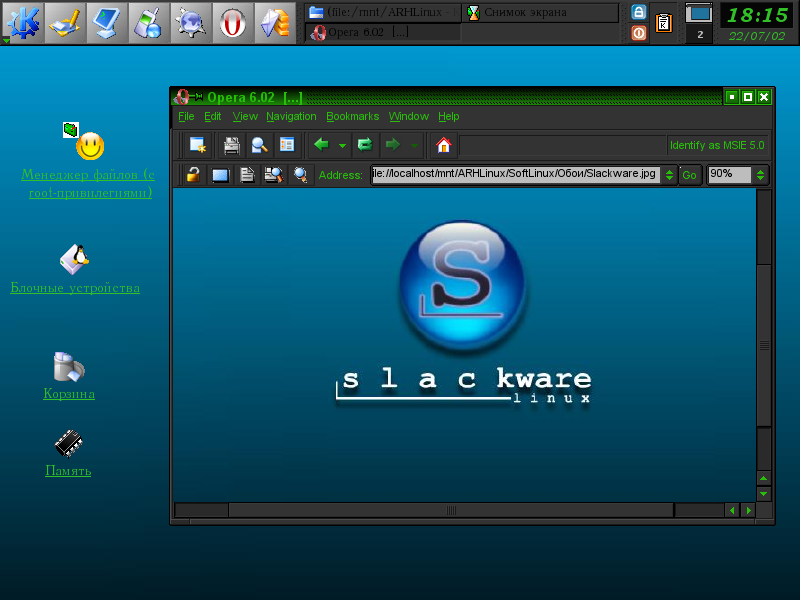Open the Back history dropdown arrow
The image size is (800, 600).
coord(342,146)
